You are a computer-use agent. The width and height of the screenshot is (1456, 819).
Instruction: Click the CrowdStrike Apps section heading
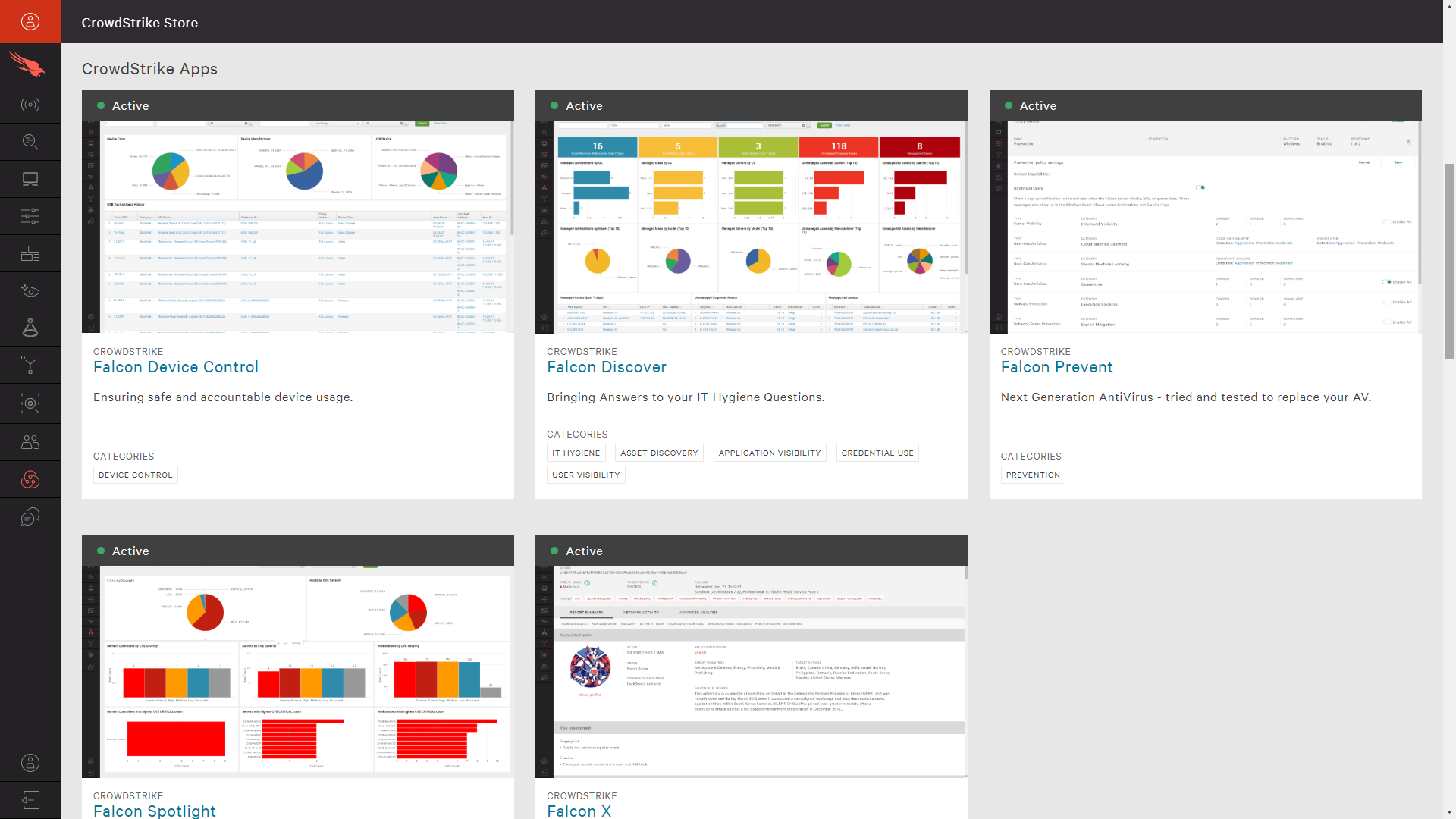pyautogui.click(x=149, y=69)
